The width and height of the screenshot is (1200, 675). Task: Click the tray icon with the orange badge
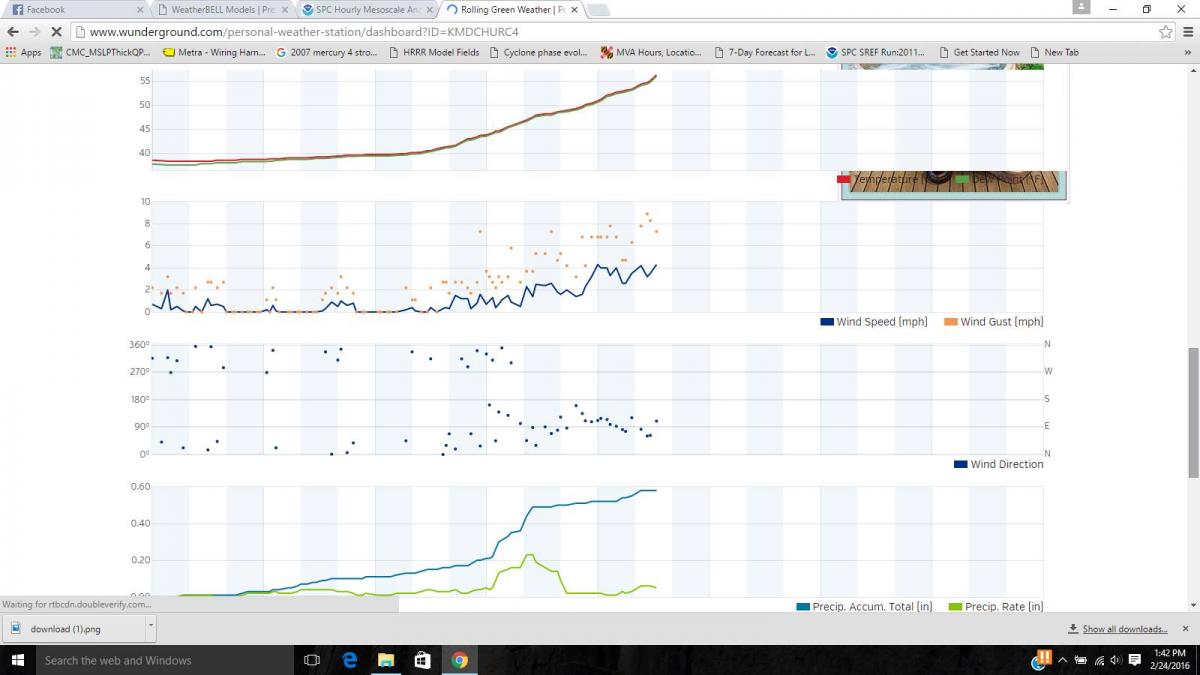(1042, 659)
